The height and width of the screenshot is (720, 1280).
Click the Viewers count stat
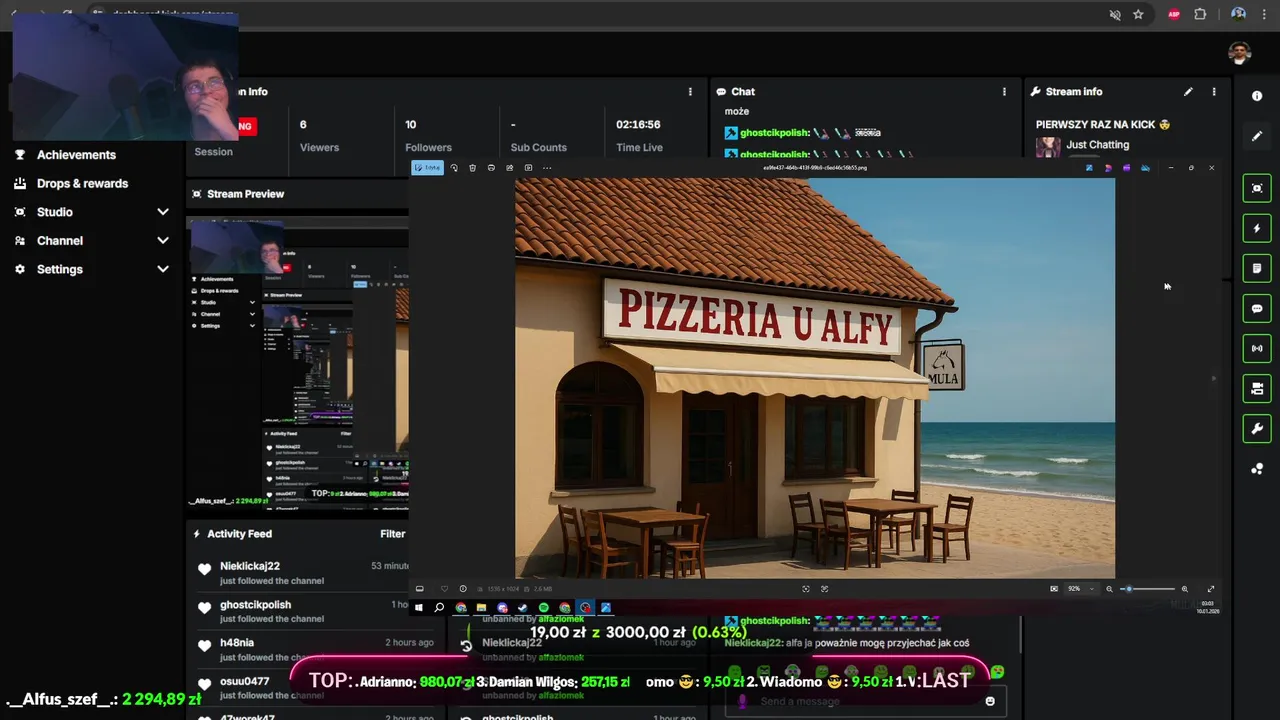click(x=319, y=136)
